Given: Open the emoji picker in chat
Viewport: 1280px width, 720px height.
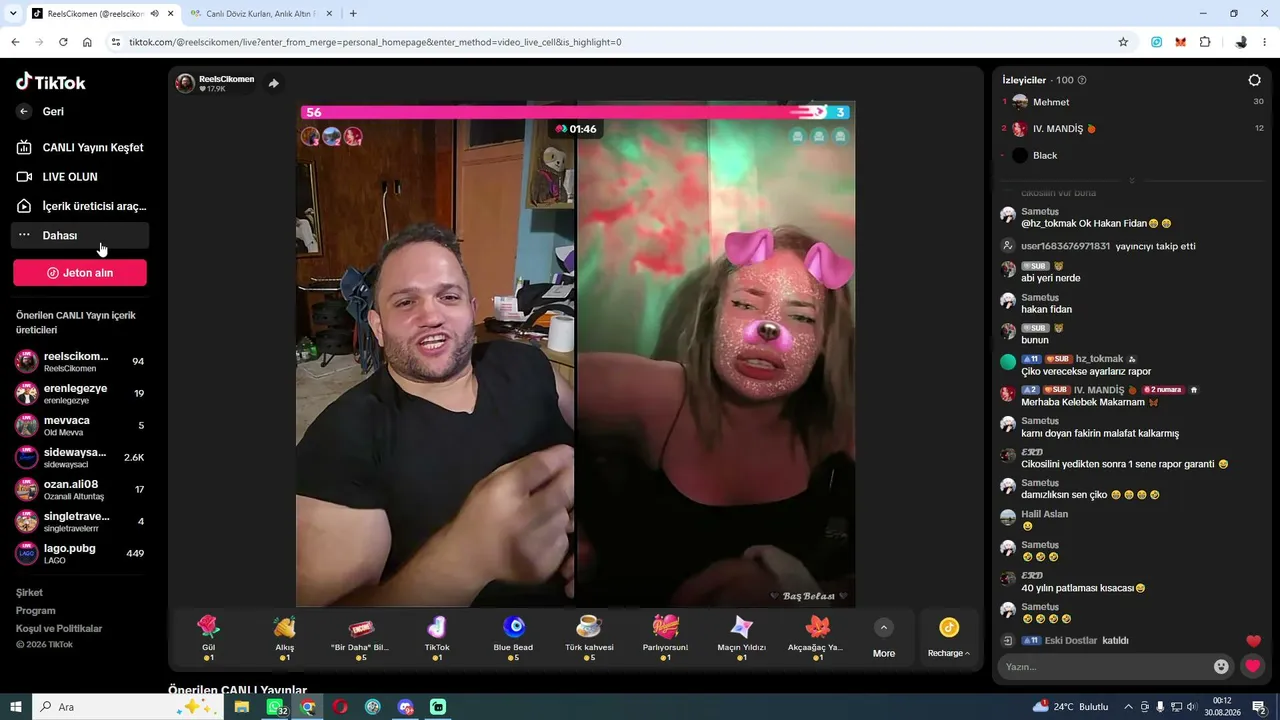Looking at the screenshot, I should tap(1221, 667).
